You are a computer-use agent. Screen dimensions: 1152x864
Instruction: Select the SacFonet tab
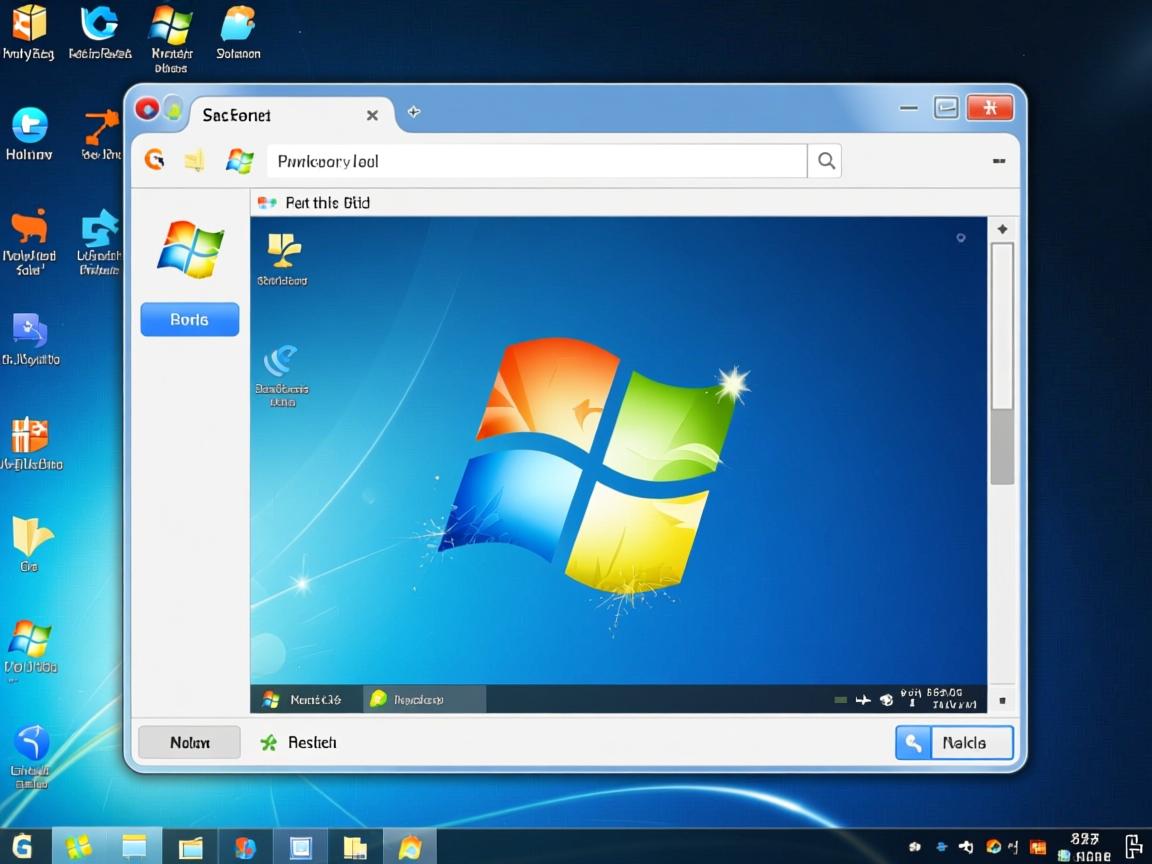tap(237, 115)
